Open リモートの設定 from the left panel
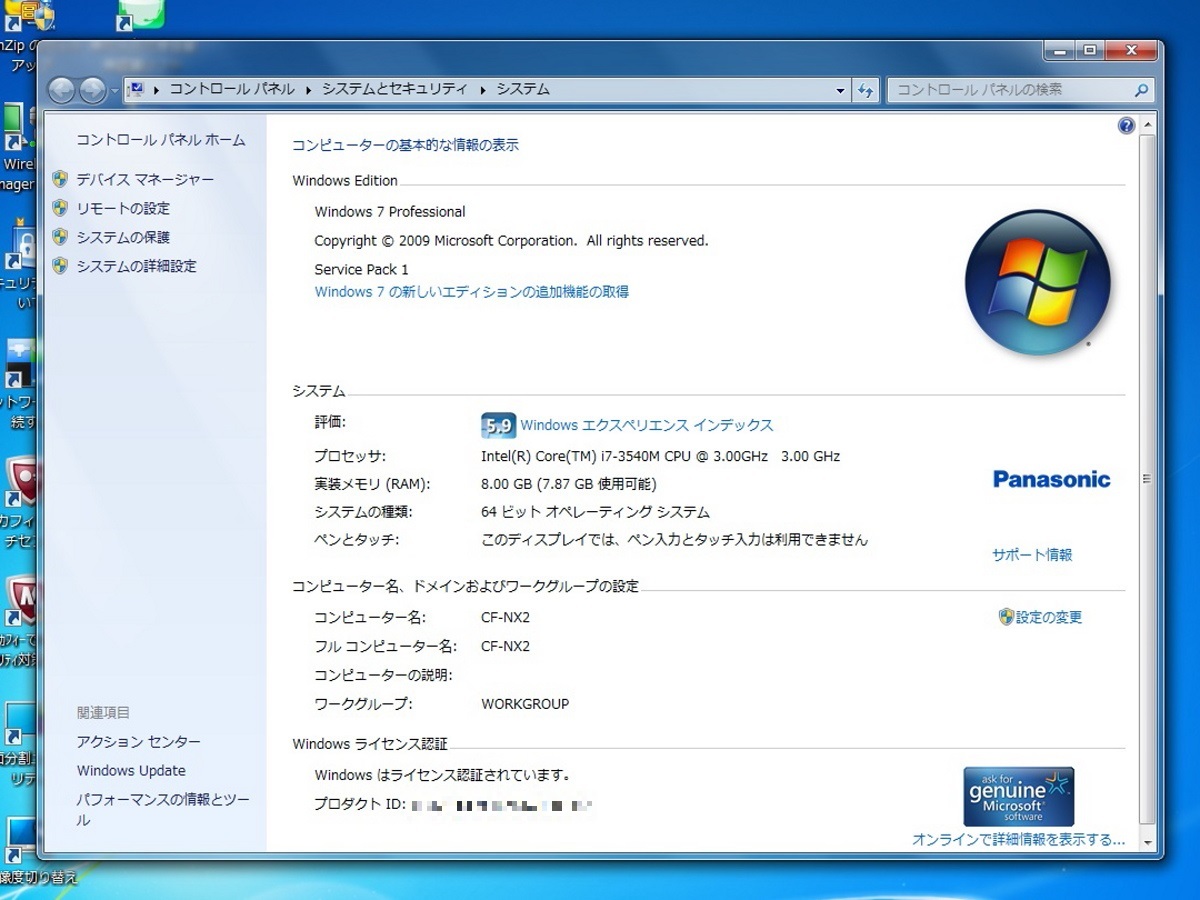 point(123,208)
